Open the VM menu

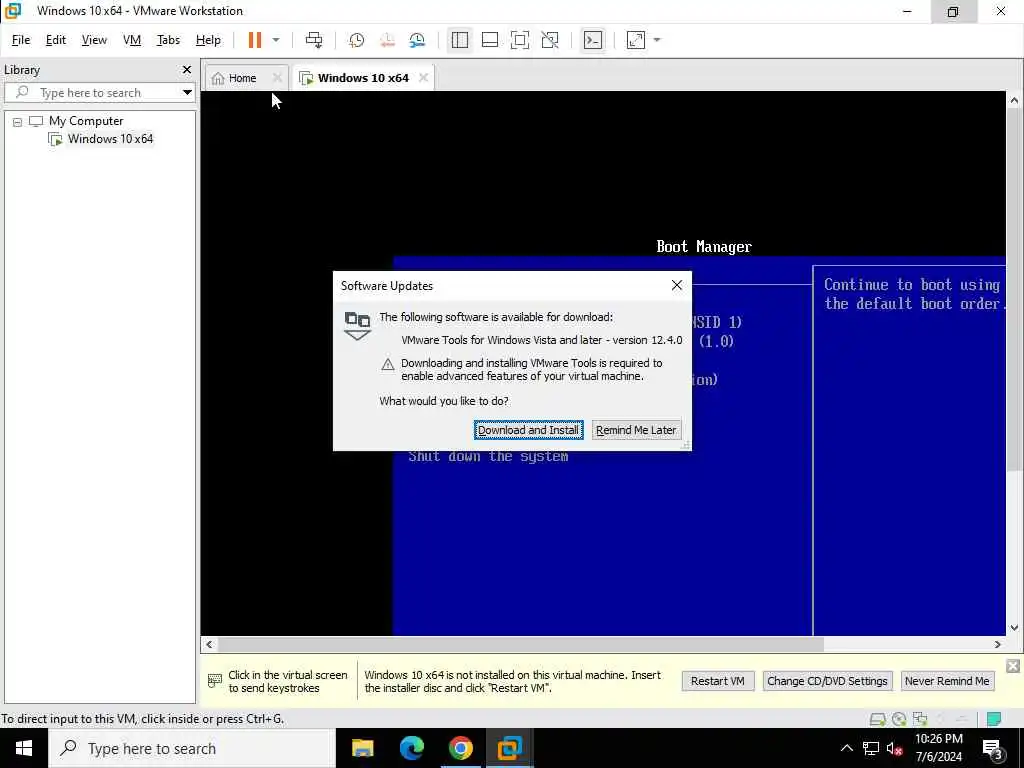pos(132,40)
